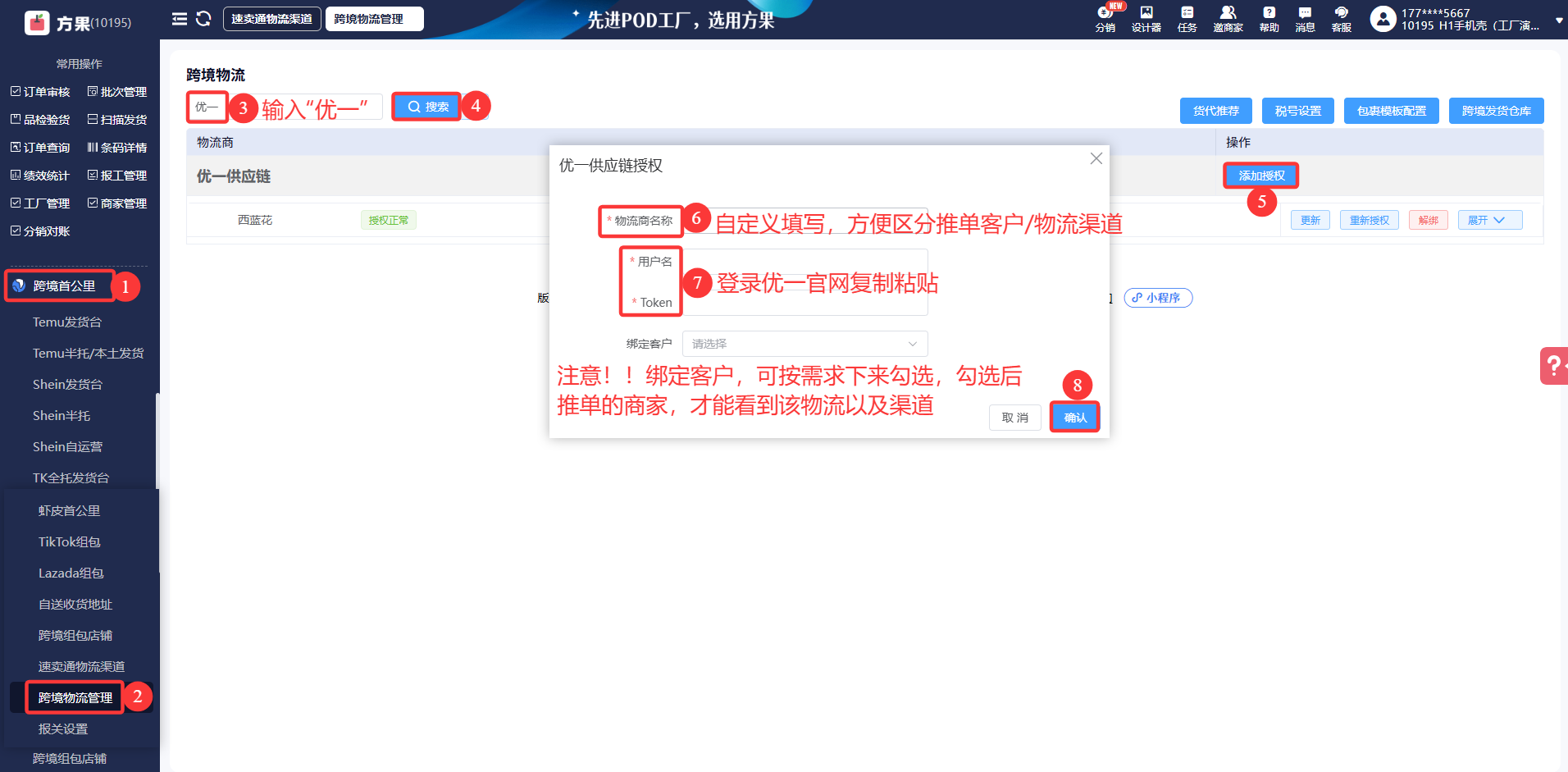Open 订单审核 shortcut
The height and width of the screenshot is (772, 1568).
pyautogui.click(x=40, y=92)
